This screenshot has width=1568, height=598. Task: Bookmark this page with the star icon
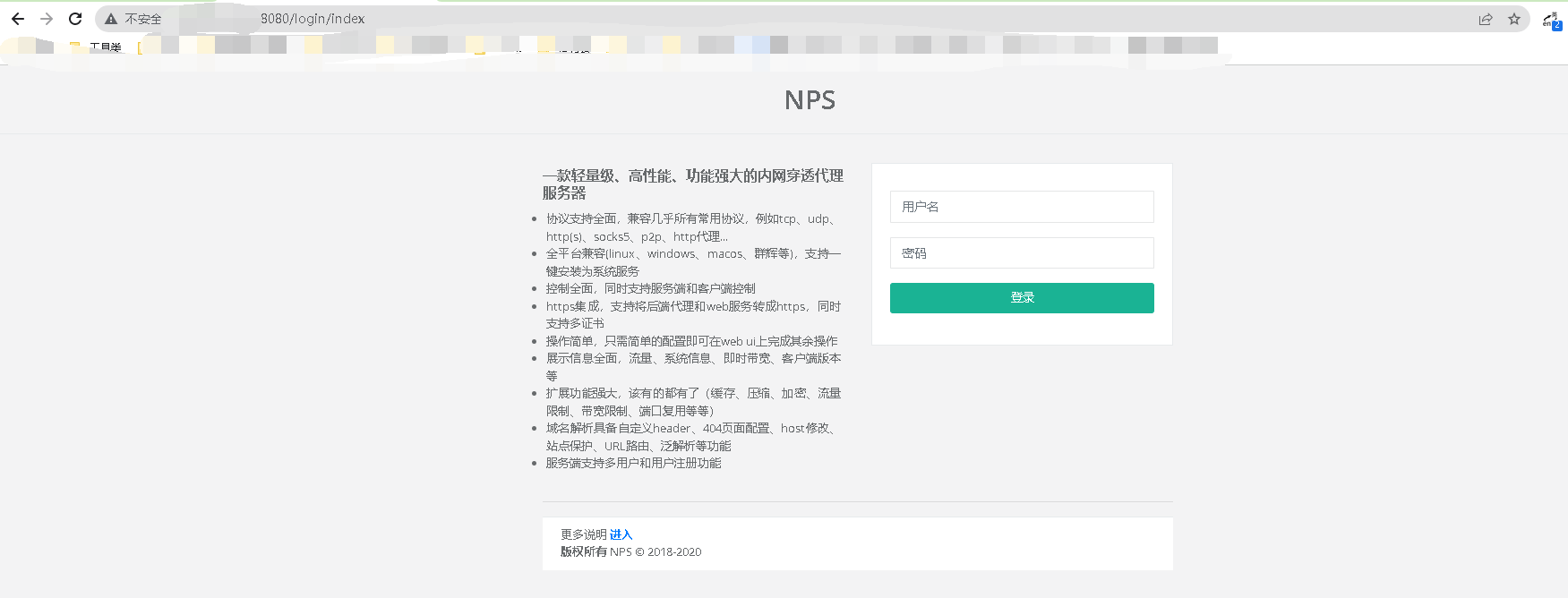(1514, 19)
